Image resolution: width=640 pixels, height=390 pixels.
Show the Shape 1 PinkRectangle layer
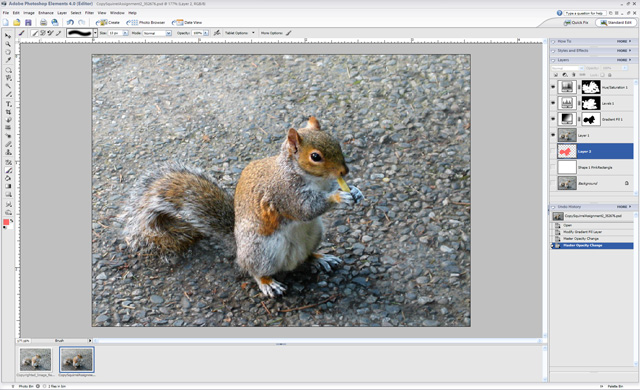(x=553, y=167)
